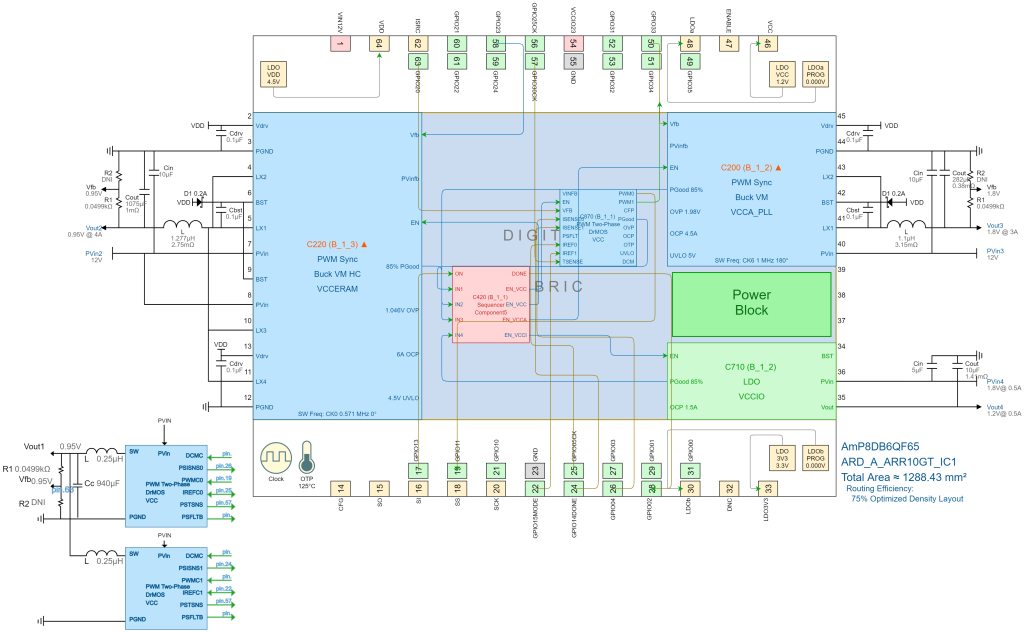This screenshot has height=632, width=1024.
Task: Select the C870 PWM Two-Phase block
Action: click(x=598, y=228)
